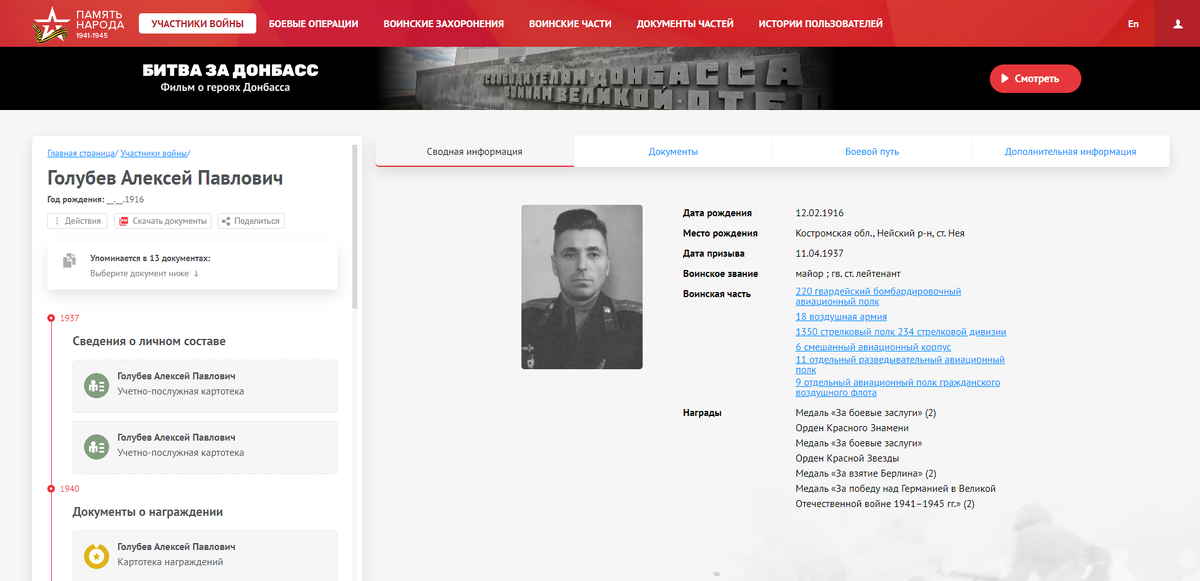Open the 9 отдельный авиационный полк гражданского воздушного флота link

click(897, 388)
